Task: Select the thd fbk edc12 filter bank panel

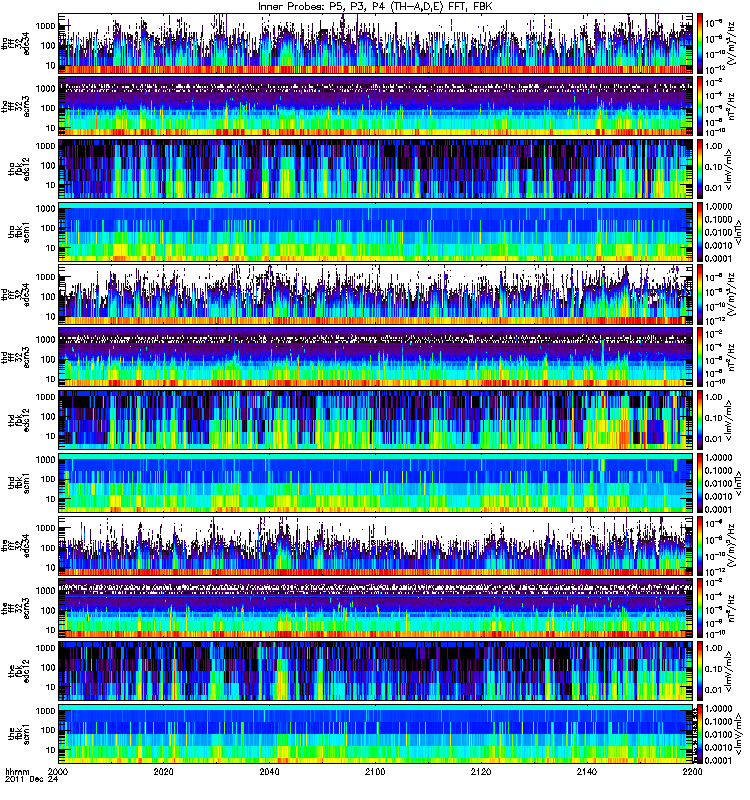Action: click(376, 420)
